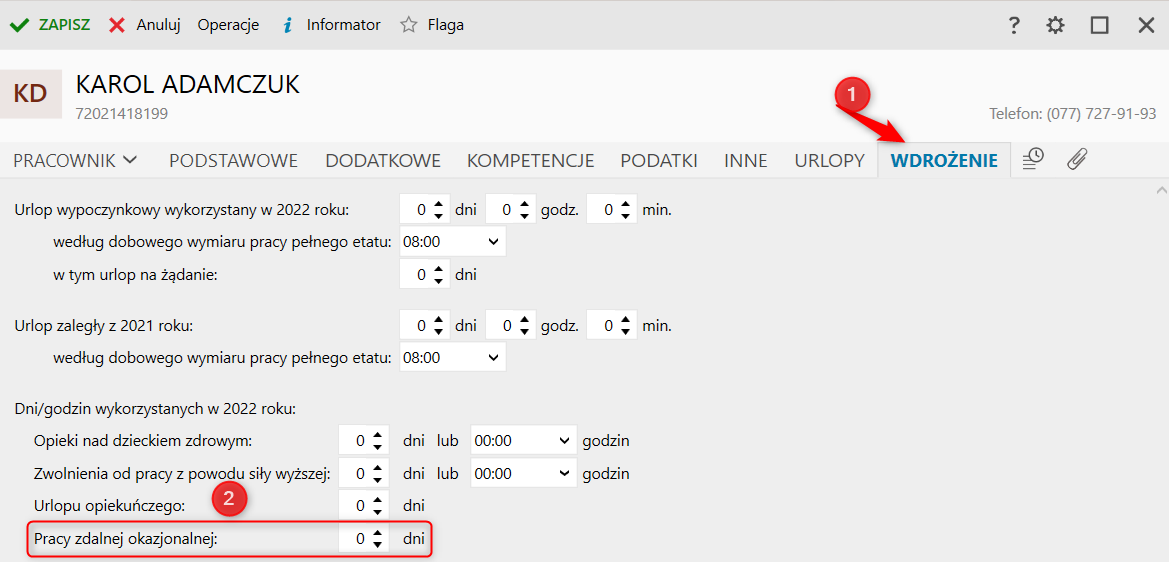Image resolution: width=1169 pixels, height=562 pixels.
Task: Maximize the window with square icon
Action: pyautogui.click(x=1099, y=25)
